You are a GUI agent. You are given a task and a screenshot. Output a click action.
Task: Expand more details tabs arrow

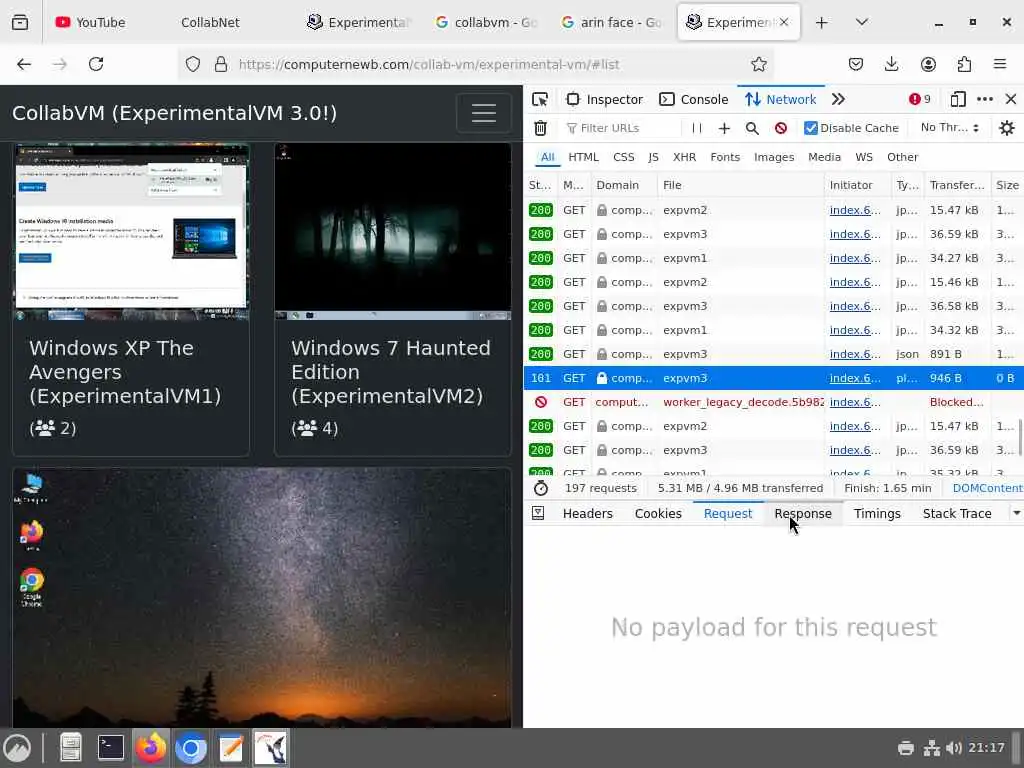click(1016, 513)
